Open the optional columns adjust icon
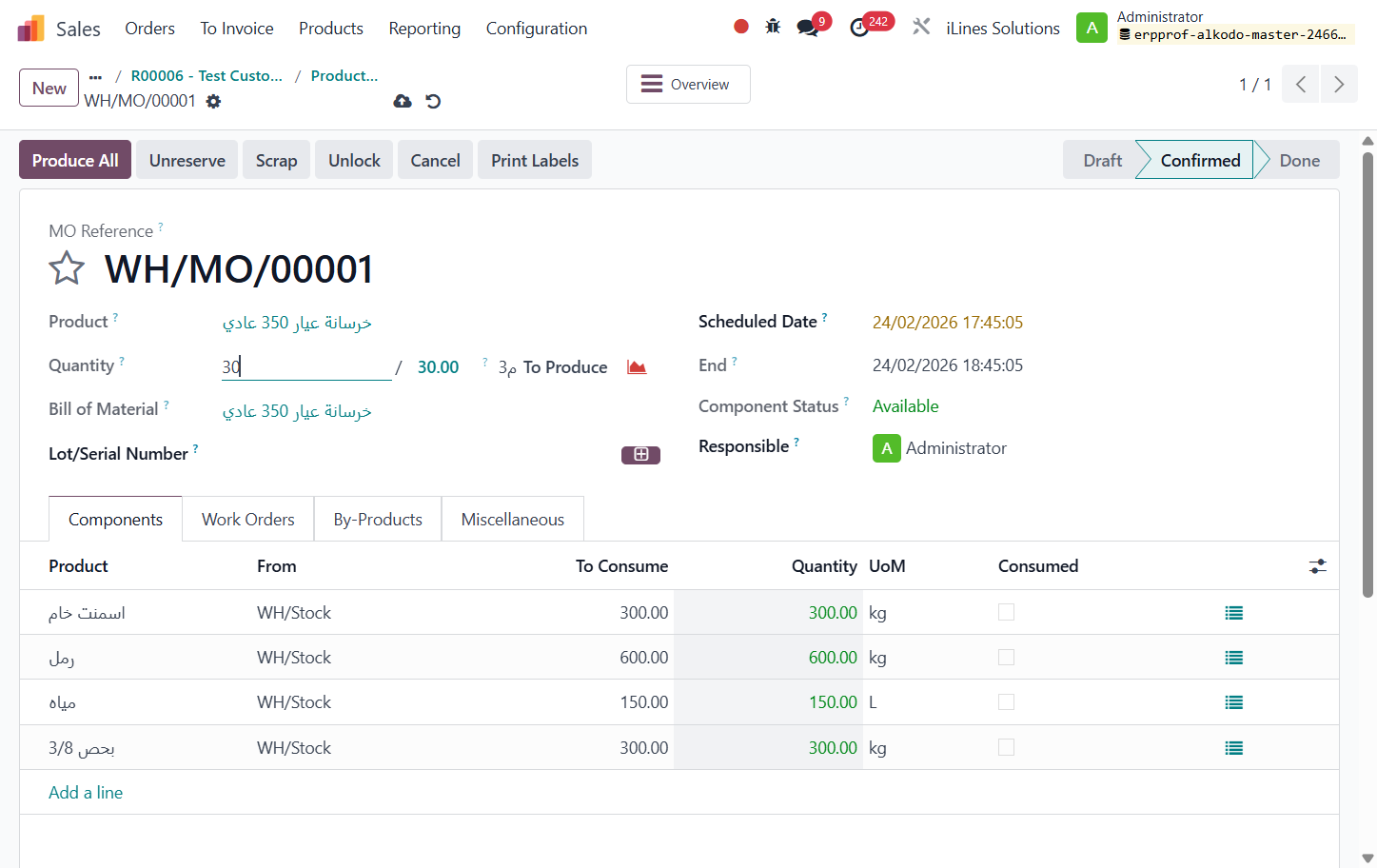Image resolution: width=1377 pixels, height=868 pixels. tap(1318, 566)
